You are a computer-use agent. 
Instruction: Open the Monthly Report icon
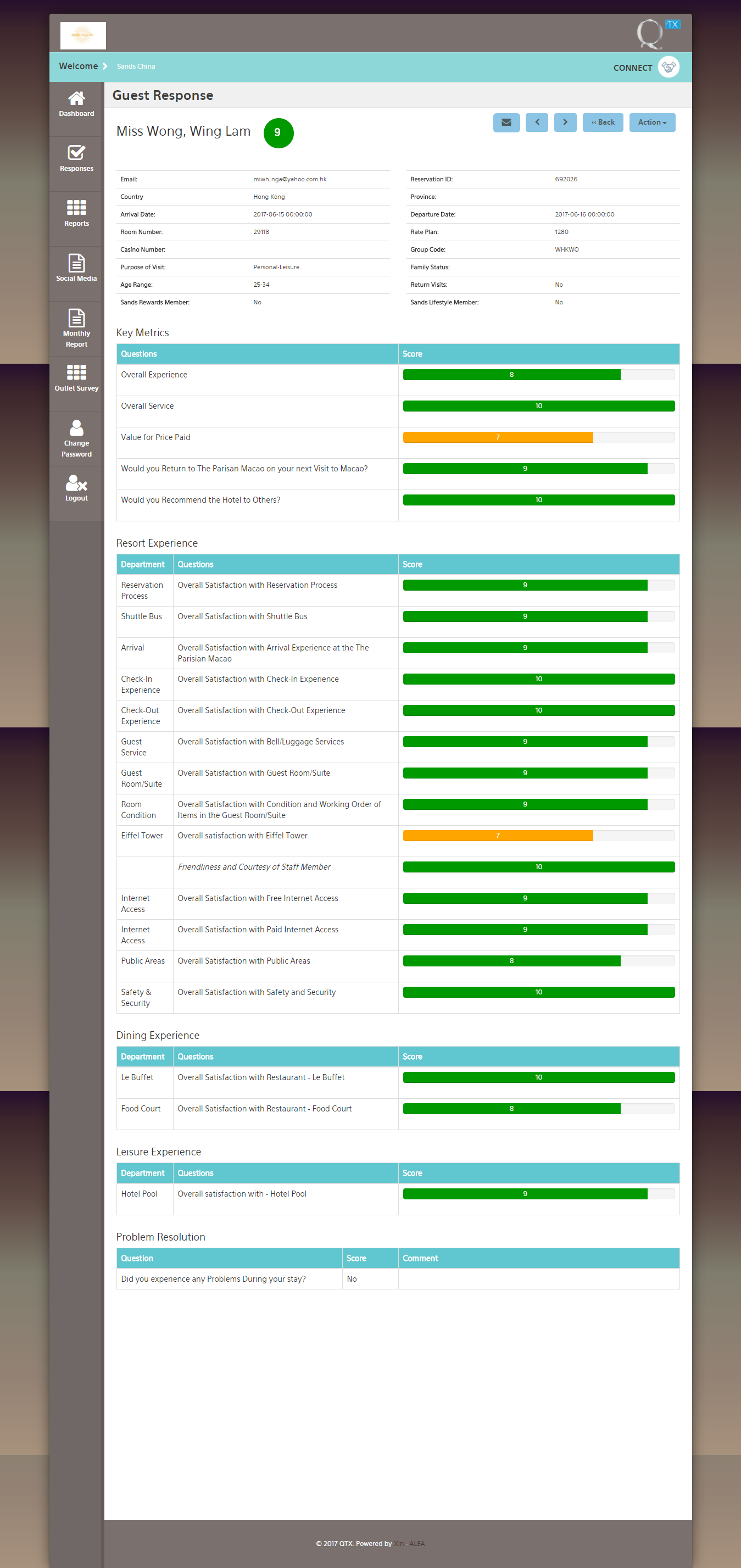(x=76, y=318)
